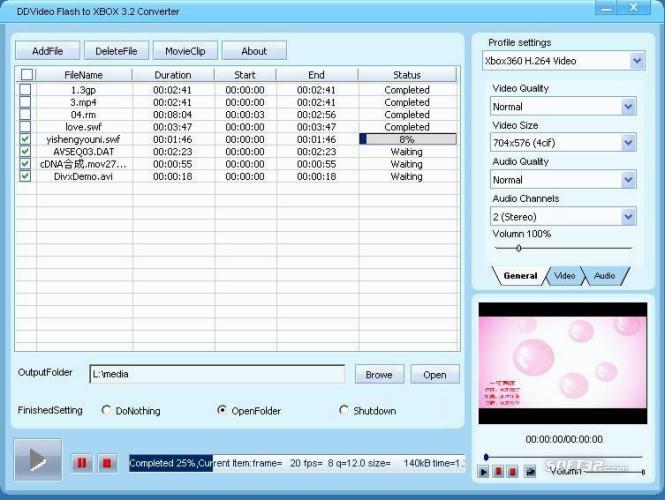This screenshot has height=500, width=665.
Task: Click the OutputFolder path input field
Action: coord(217,374)
